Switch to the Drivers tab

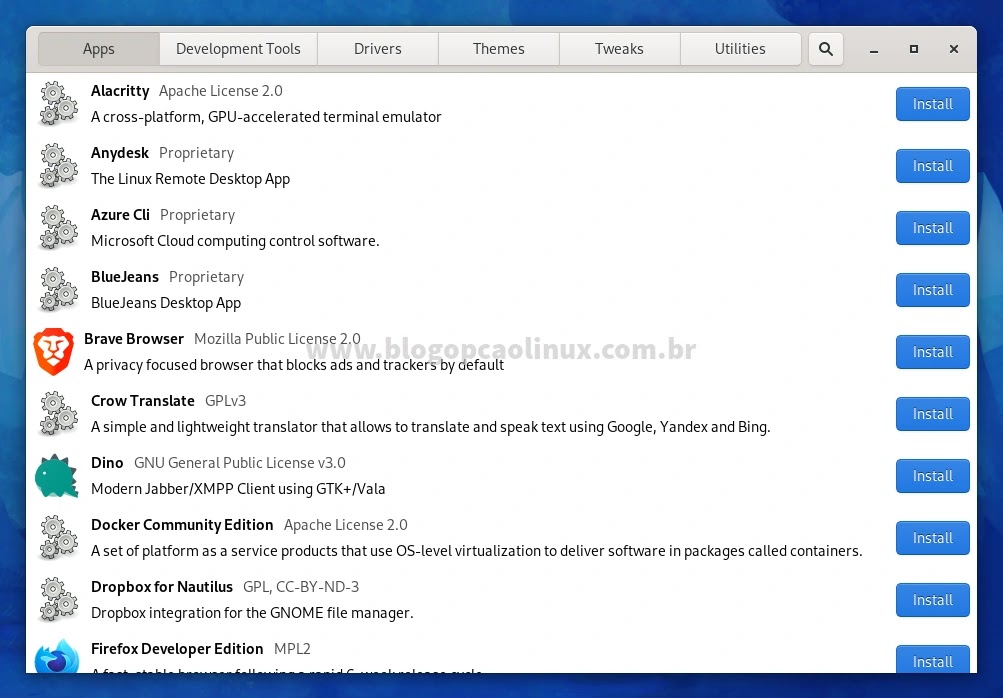(378, 49)
